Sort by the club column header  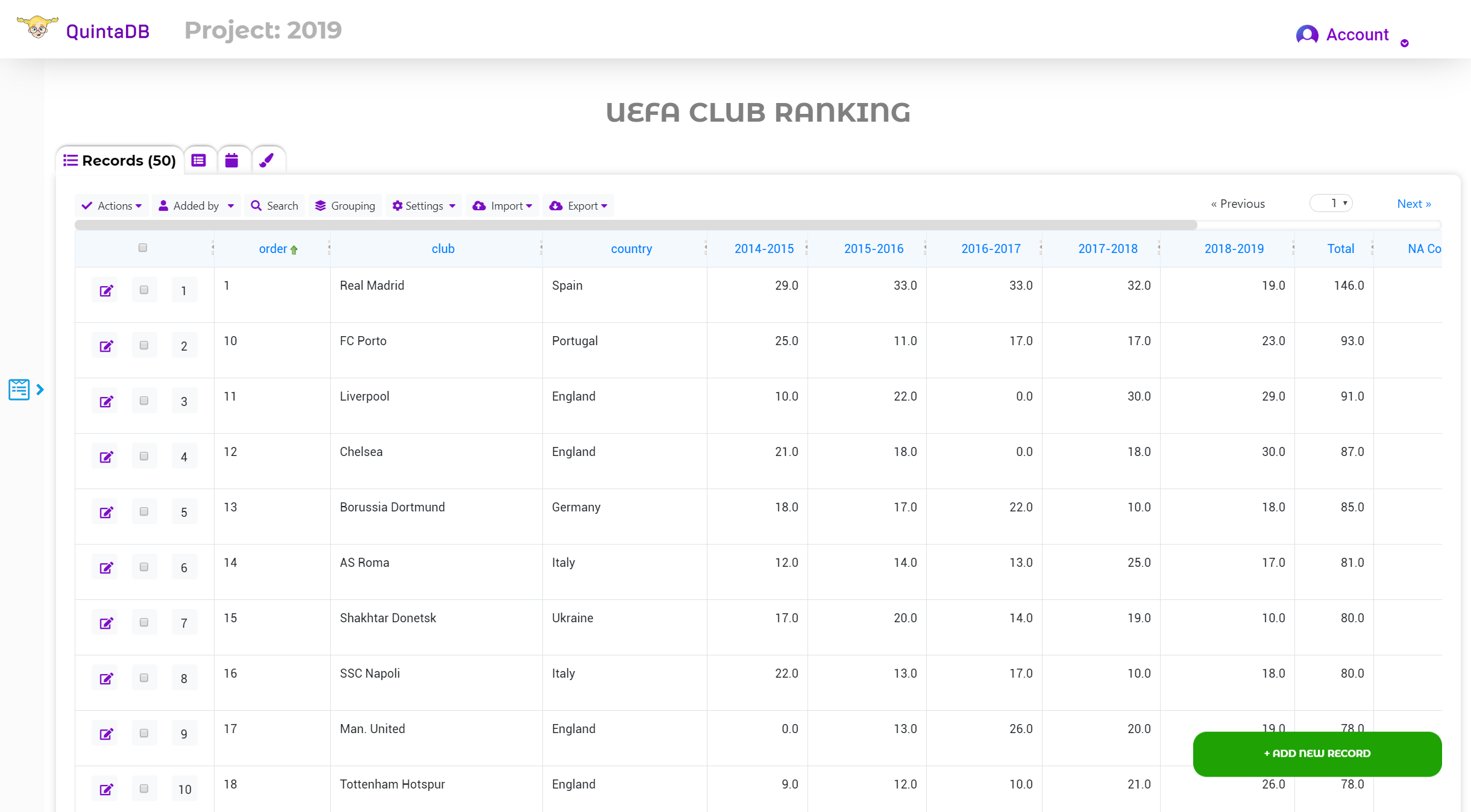tap(443, 249)
